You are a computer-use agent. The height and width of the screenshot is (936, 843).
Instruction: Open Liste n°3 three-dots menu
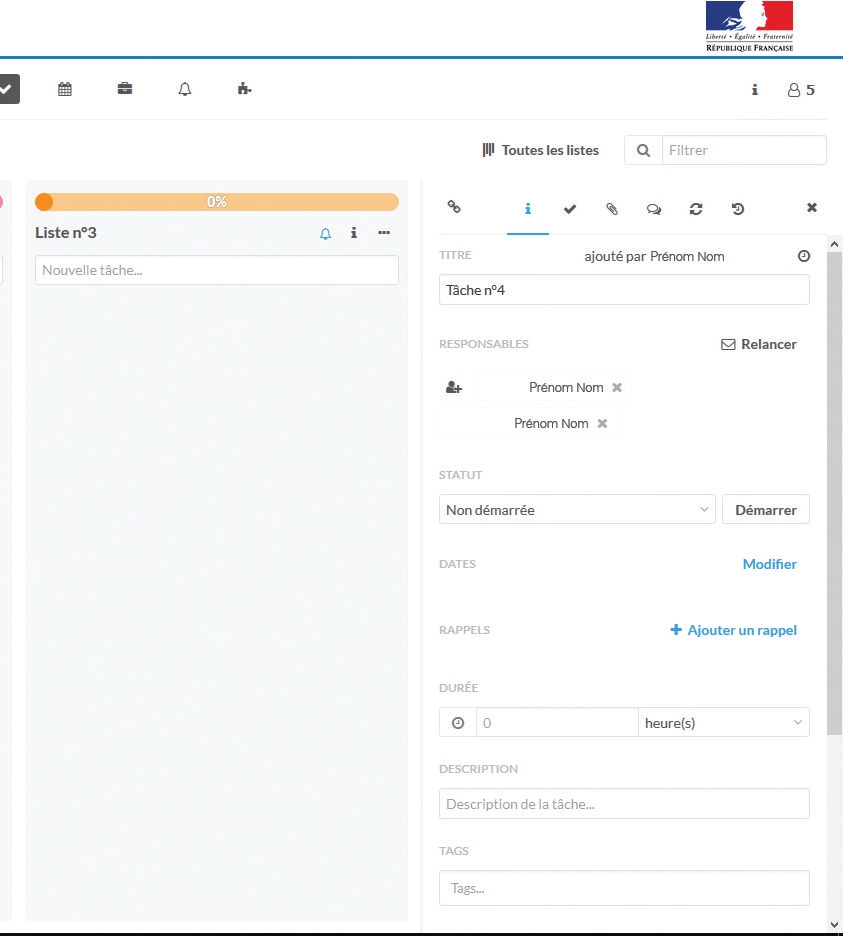[384, 233]
